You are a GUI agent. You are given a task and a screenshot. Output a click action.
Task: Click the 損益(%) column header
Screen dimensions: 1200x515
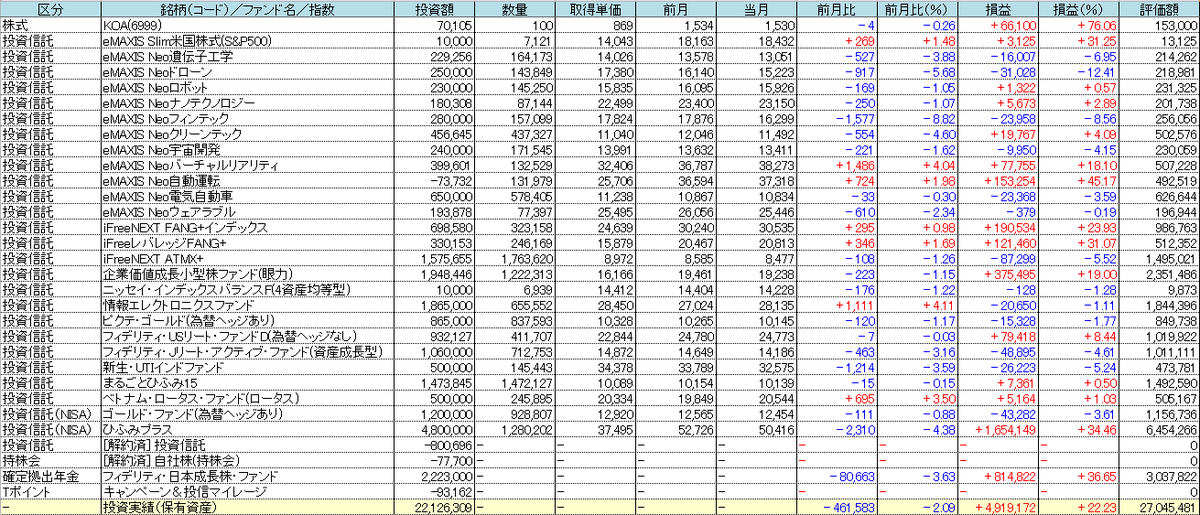tap(1078, 8)
